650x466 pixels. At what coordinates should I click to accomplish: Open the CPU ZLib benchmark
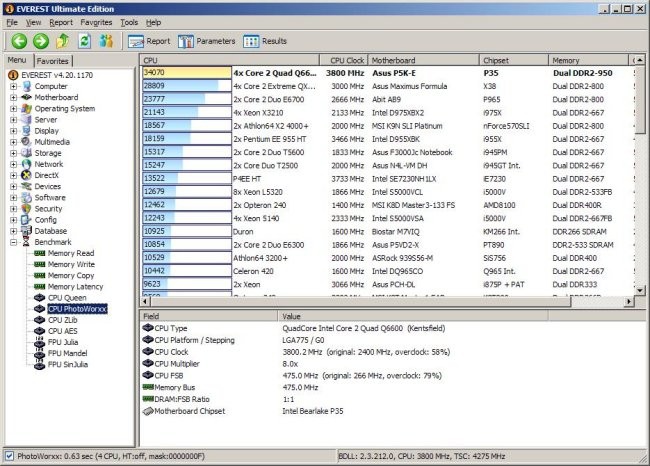pos(63,320)
